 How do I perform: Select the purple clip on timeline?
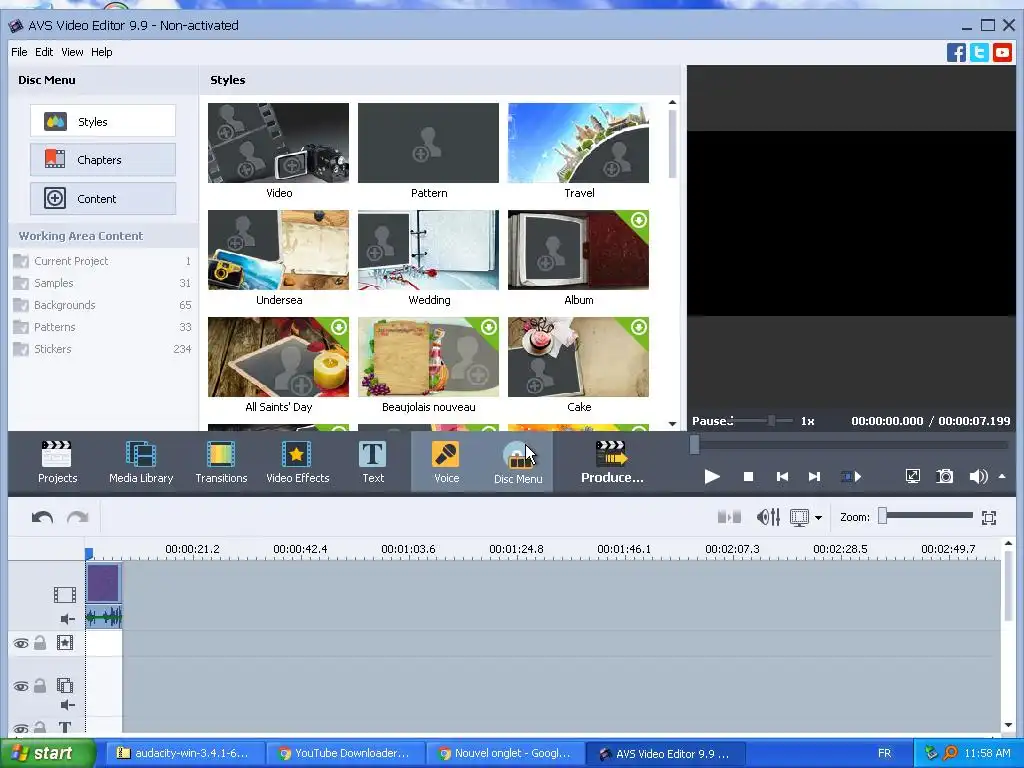pos(103,583)
